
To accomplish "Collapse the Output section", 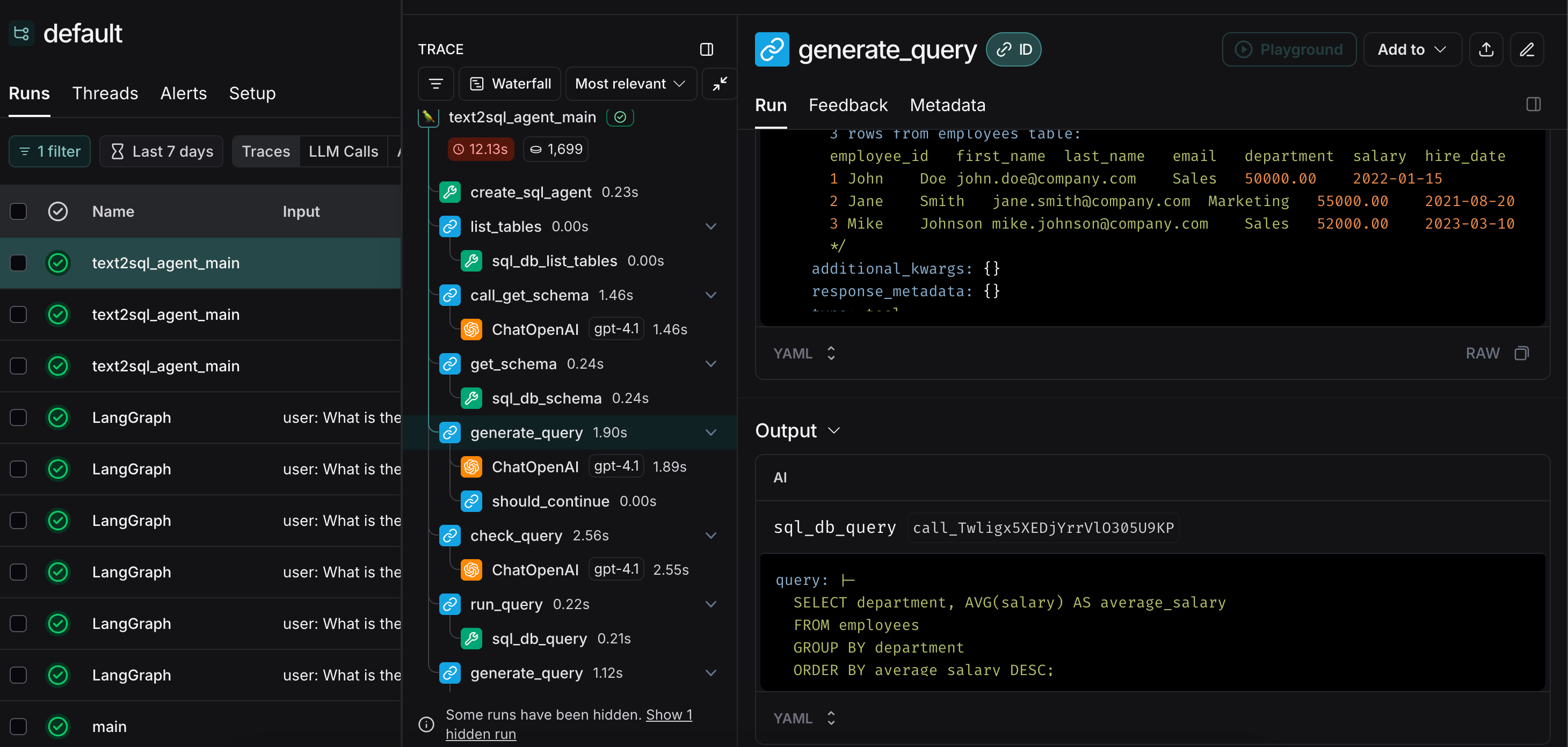I will [834, 431].
